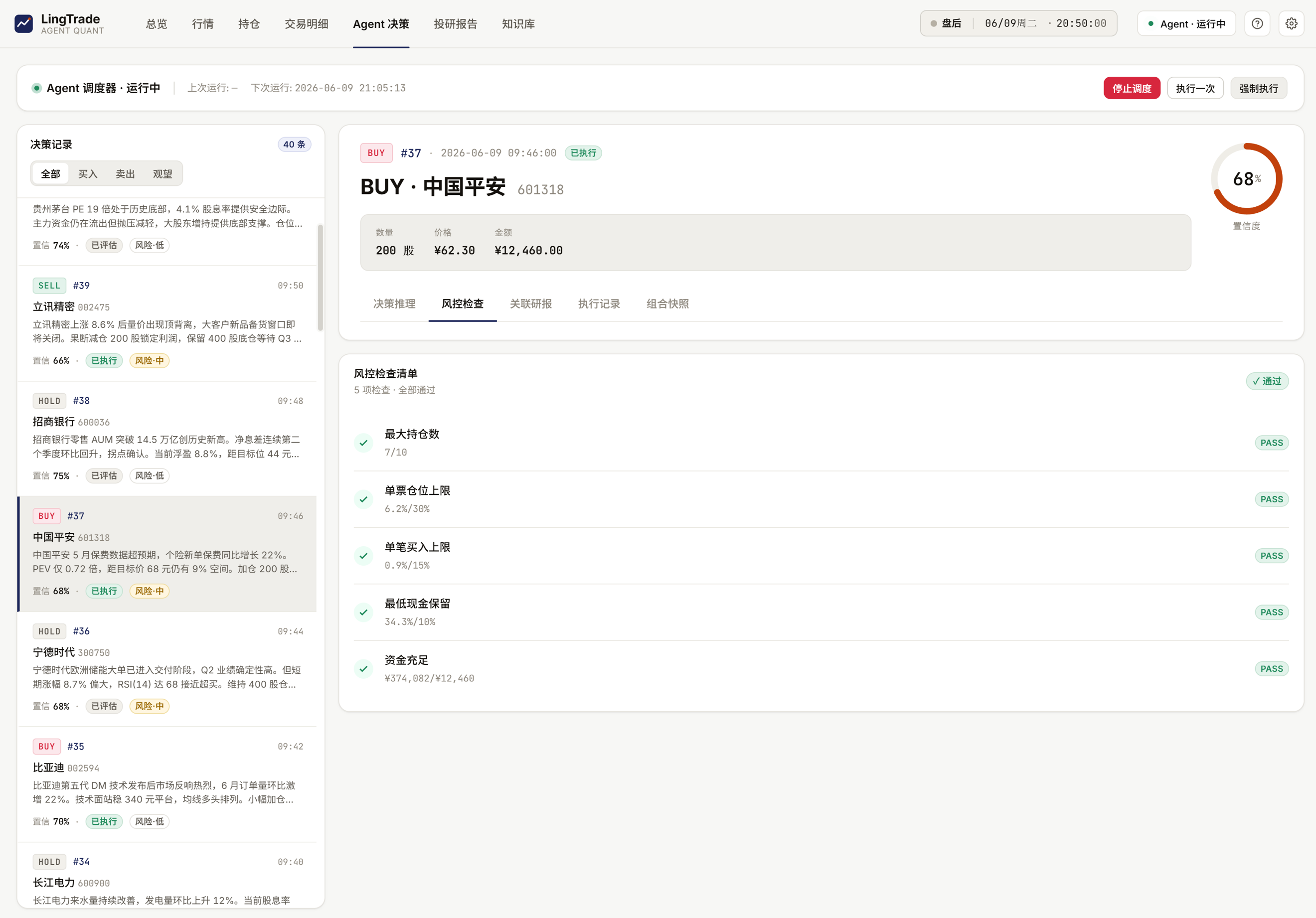This screenshot has width=1316, height=918.
Task: Filter decisions by 观望
Action: tap(162, 173)
